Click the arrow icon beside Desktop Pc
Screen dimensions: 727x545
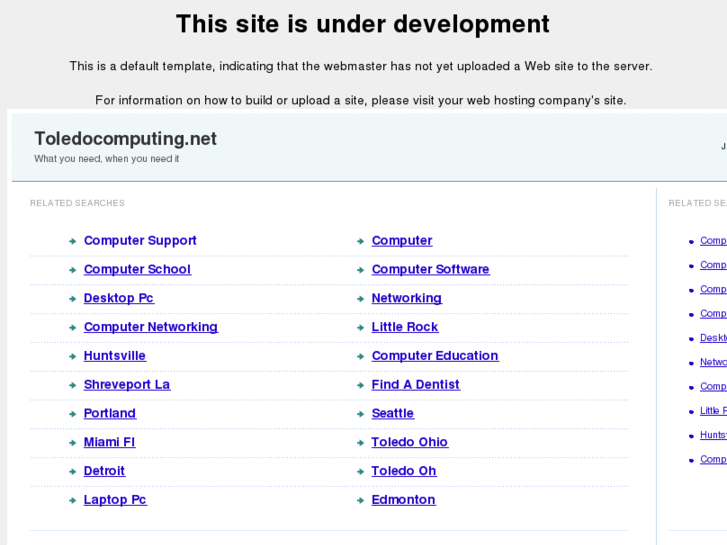(x=72, y=299)
